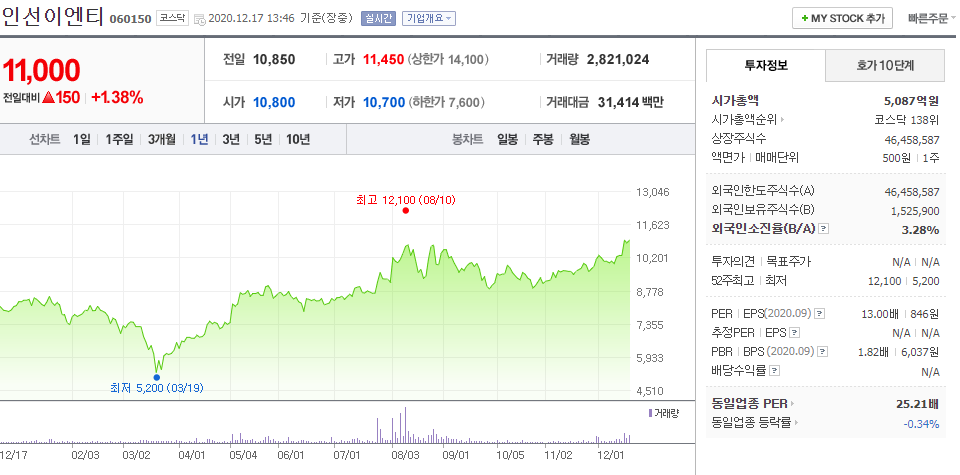This screenshot has width=960, height=475.
Task: Select the 5년 line chart period
Action: coord(263,140)
